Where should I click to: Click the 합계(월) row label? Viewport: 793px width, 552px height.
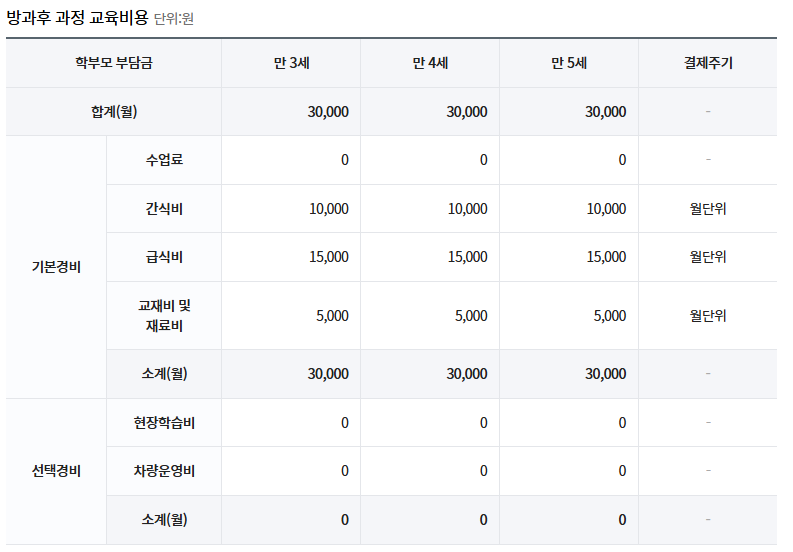113,111
